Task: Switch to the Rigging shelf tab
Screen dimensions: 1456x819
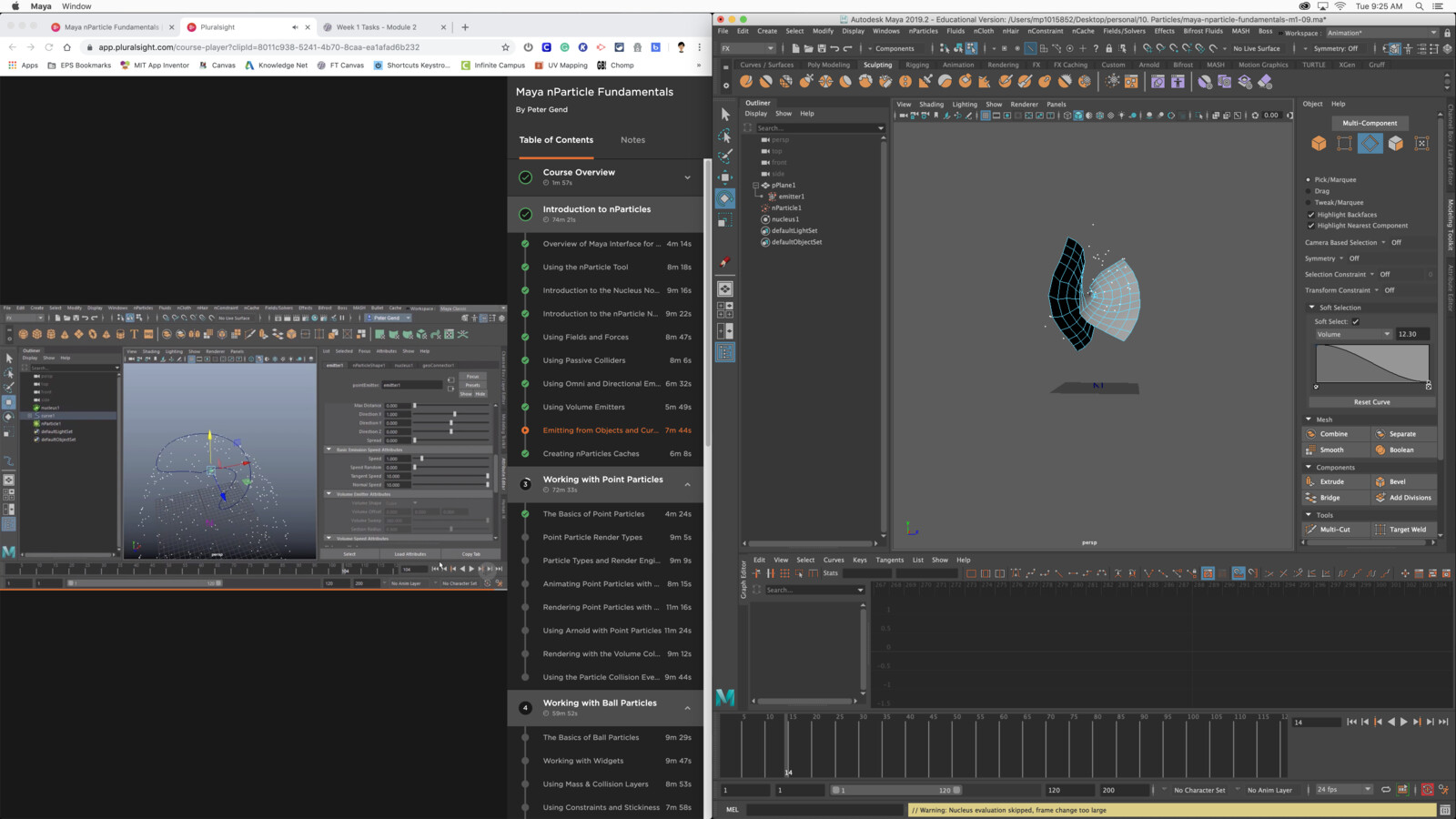Action: (917, 65)
